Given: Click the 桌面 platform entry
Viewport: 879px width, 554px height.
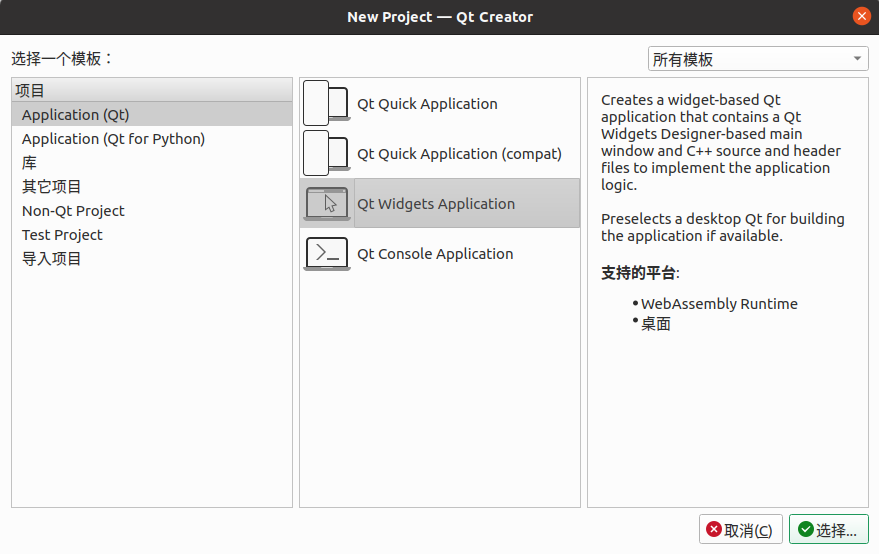Looking at the screenshot, I should point(655,324).
